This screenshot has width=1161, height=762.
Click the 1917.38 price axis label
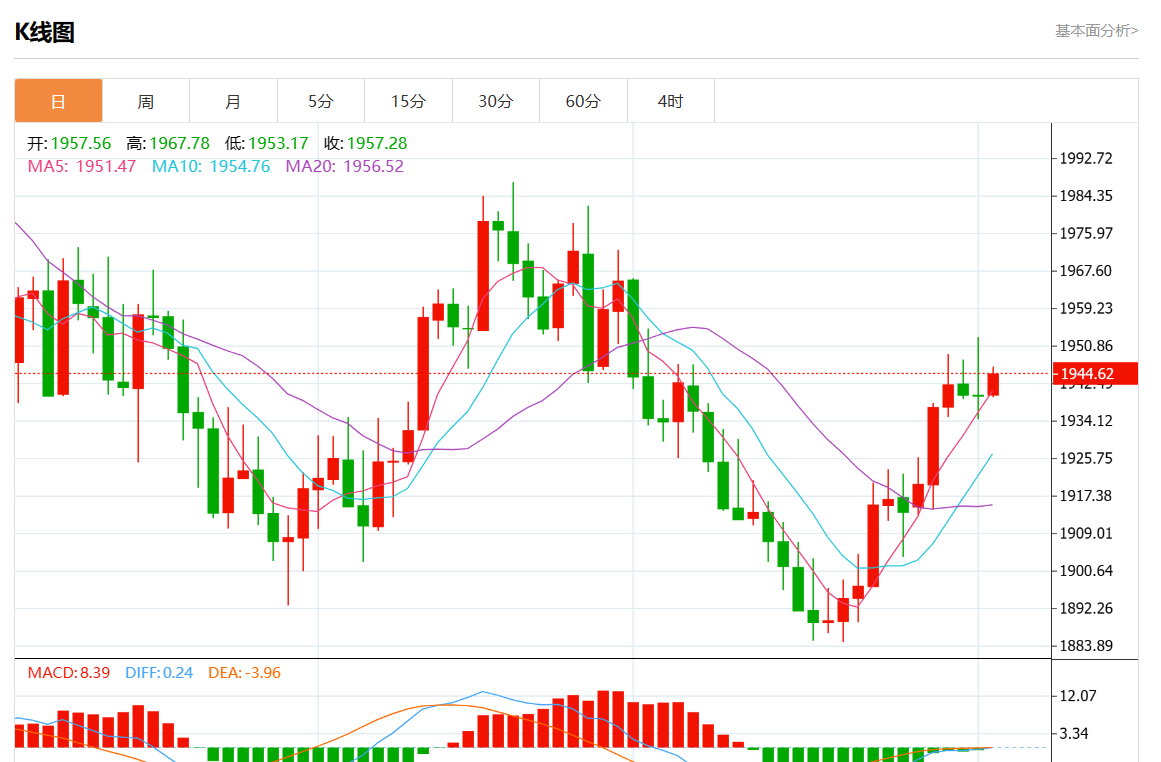point(1086,495)
